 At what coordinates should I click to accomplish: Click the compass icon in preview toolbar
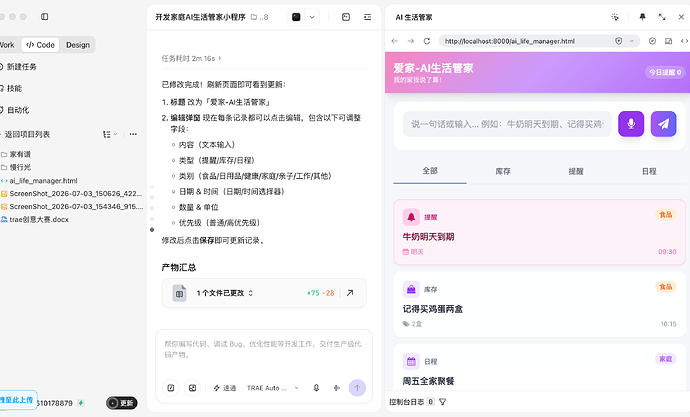click(x=652, y=41)
